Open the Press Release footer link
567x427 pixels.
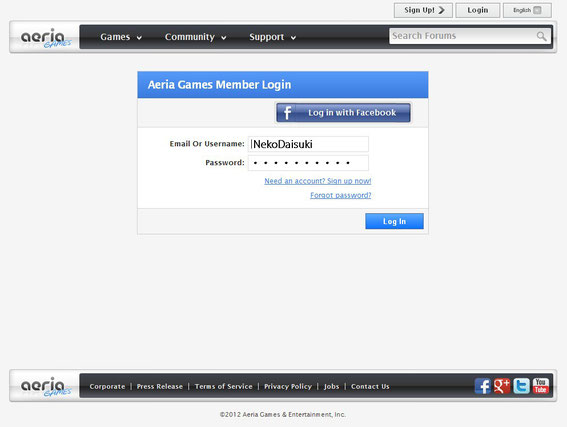coord(160,387)
